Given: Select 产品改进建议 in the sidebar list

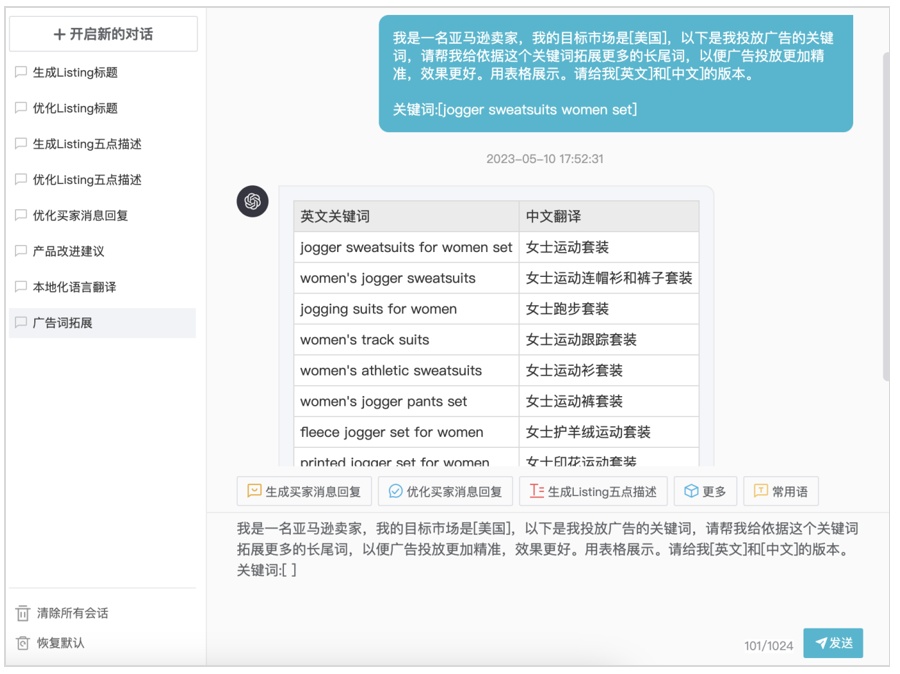Looking at the screenshot, I should [x=68, y=251].
